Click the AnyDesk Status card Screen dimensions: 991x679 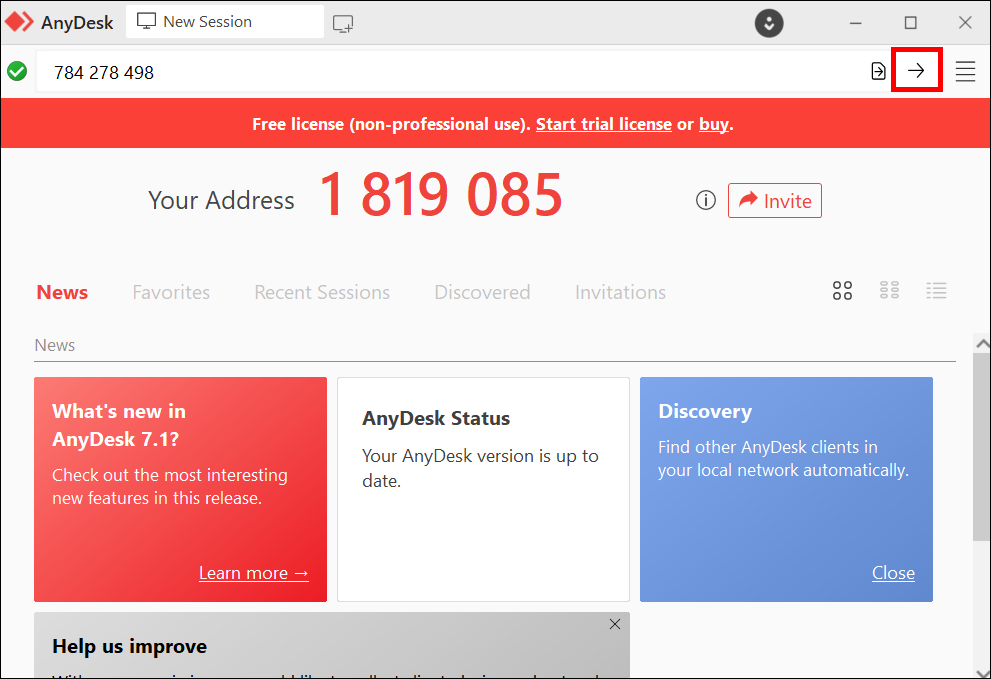(483, 489)
